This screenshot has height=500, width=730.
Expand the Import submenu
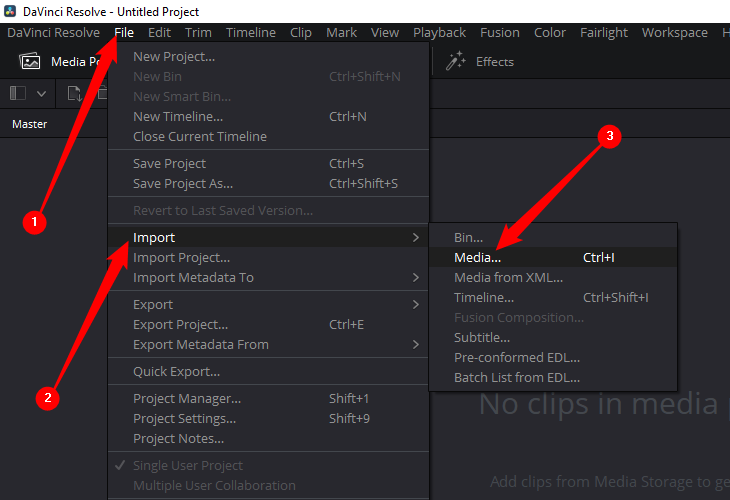click(268, 237)
